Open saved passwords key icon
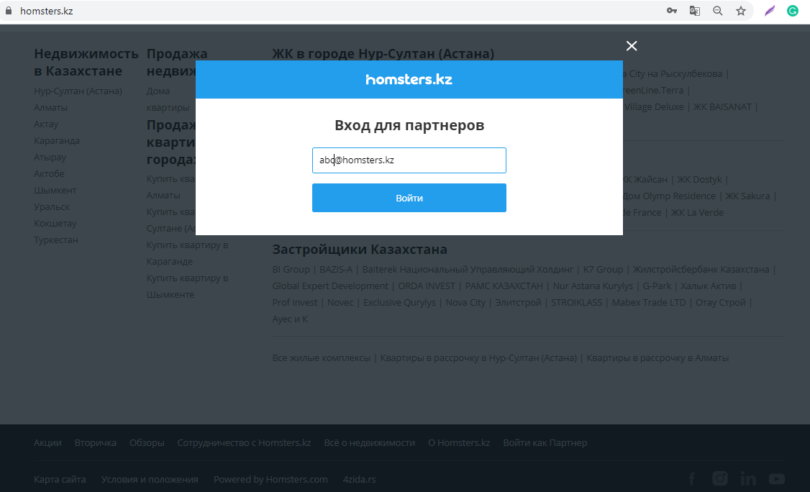810x492 pixels. click(670, 10)
